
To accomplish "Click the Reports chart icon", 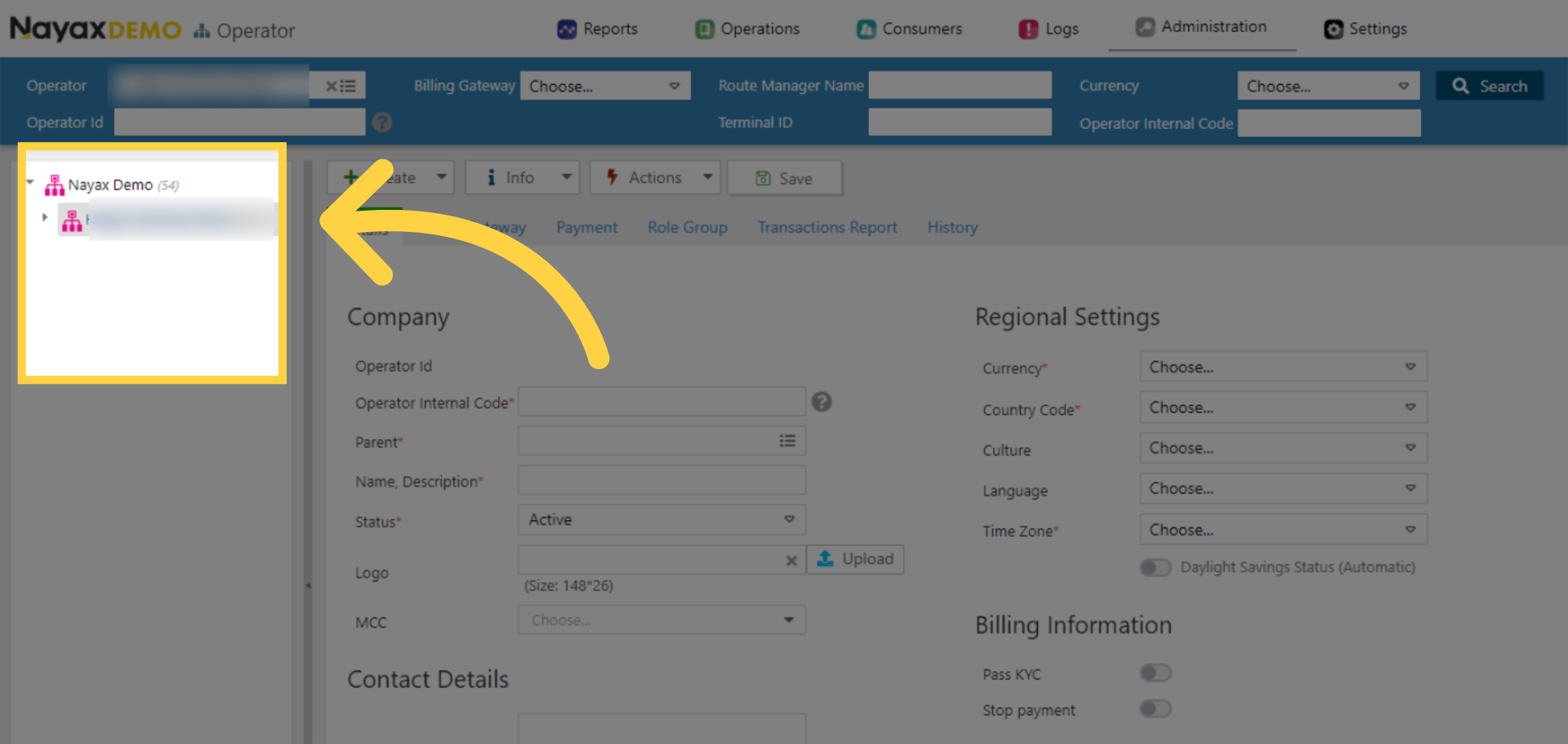I will pos(567,29).
